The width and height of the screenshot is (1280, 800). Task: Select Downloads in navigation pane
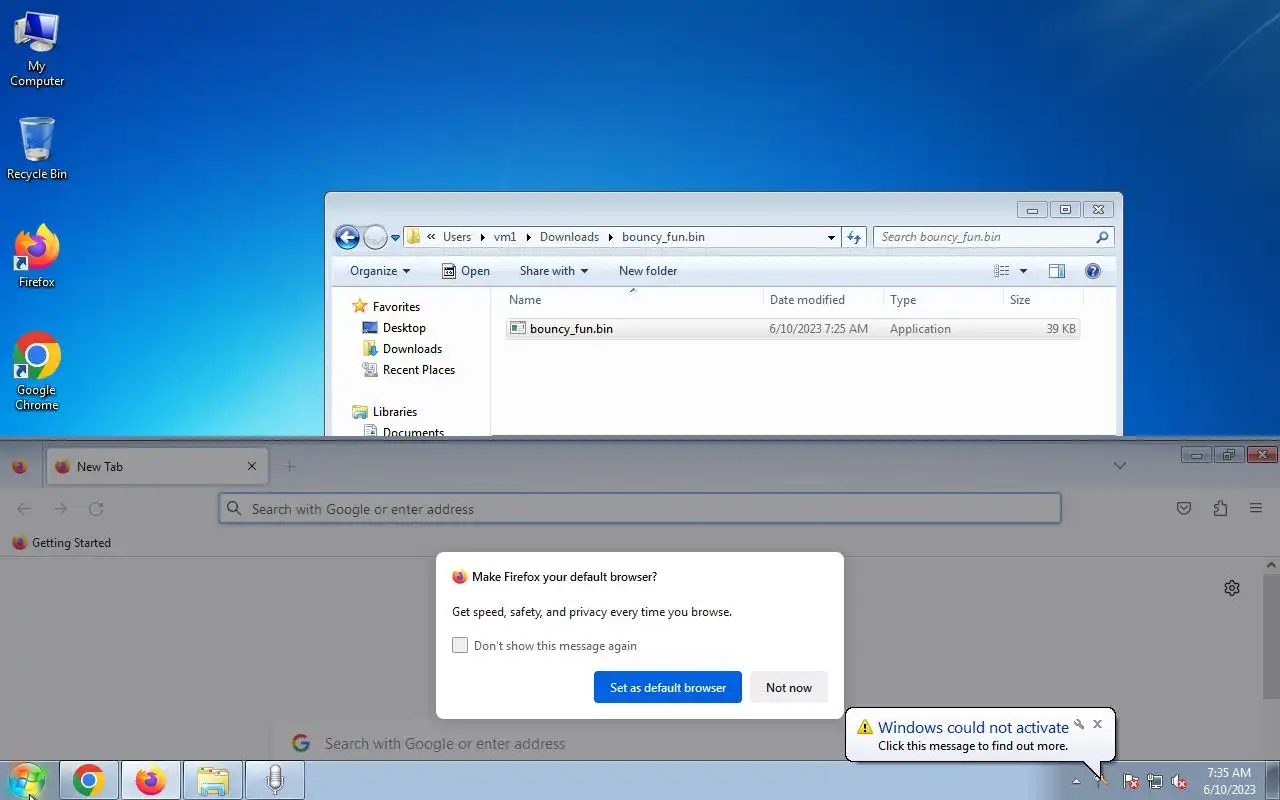[412, 349]
